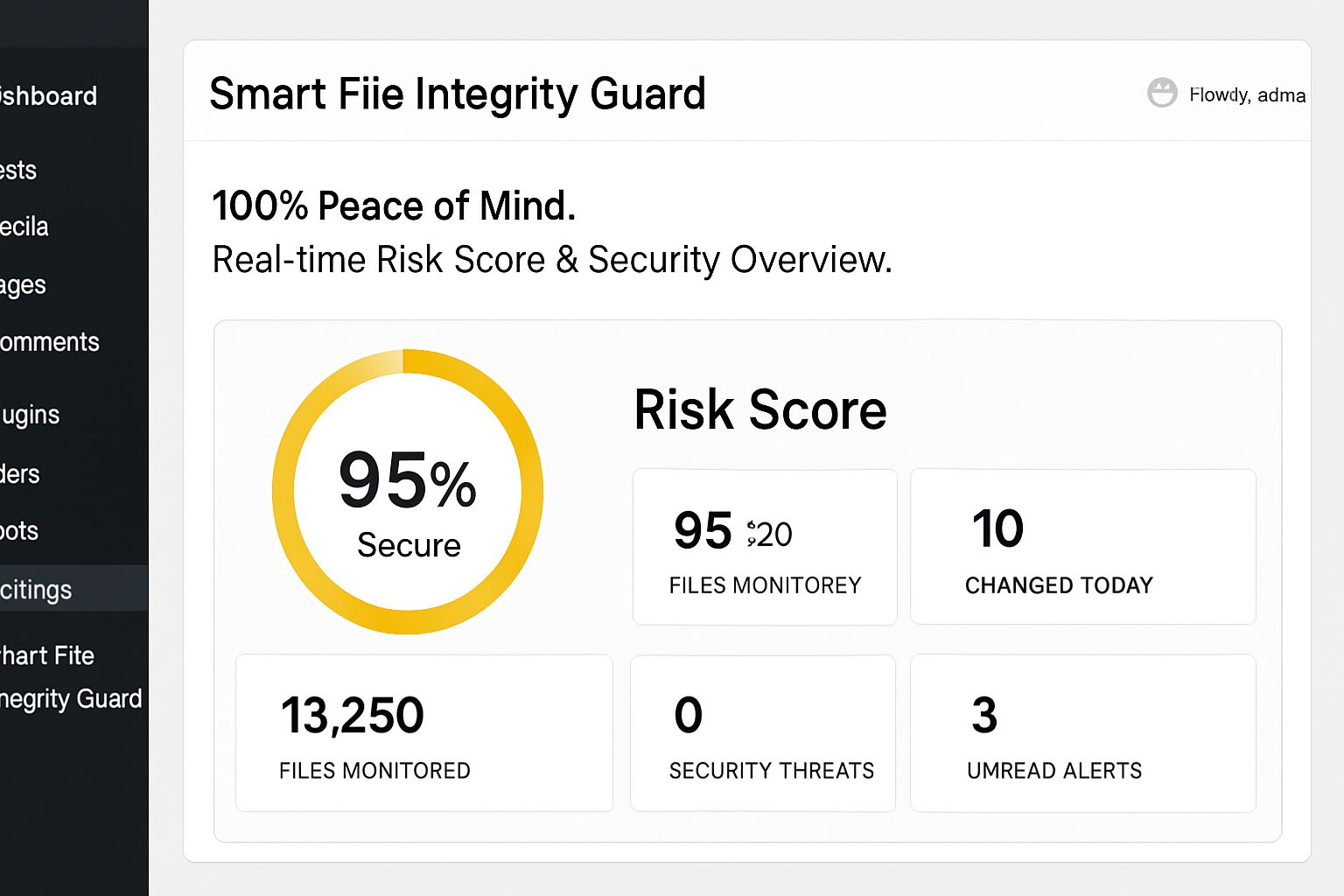Image resolution: width=1344 pixels, height=896 pixels.
Task: Click the 'Flowdy, adma' account greeting
Action: coord(1247,94)
